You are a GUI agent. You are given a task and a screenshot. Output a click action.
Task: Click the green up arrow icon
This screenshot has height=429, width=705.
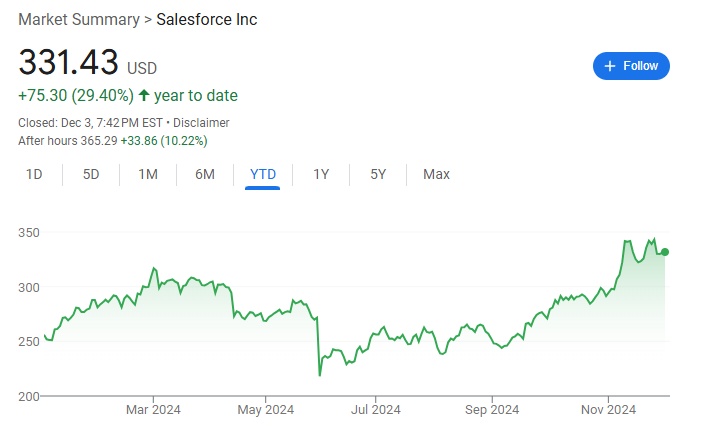(144, 96)
